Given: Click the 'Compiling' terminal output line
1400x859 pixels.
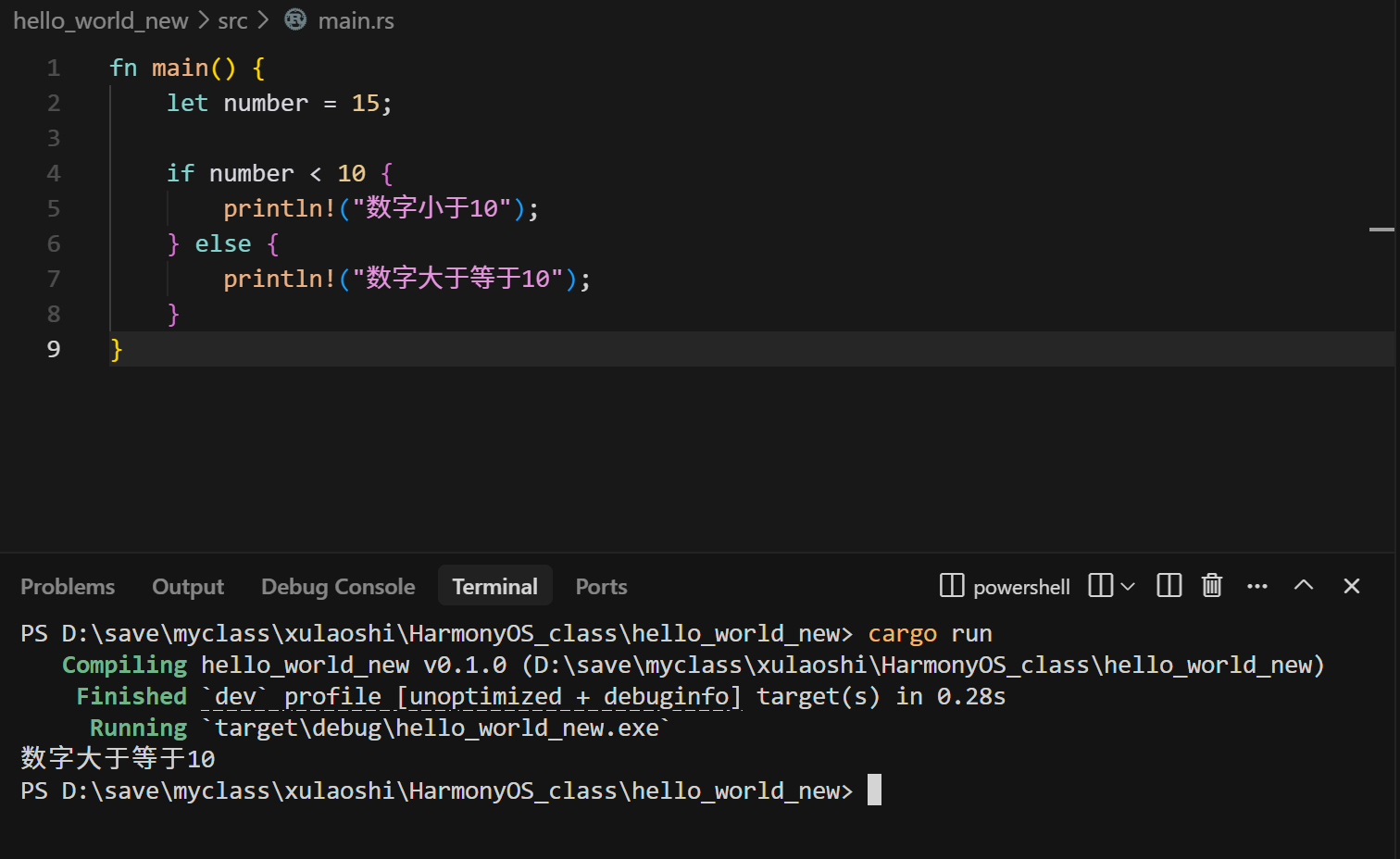Looking at the screenshot, I should tap(694, 666).
